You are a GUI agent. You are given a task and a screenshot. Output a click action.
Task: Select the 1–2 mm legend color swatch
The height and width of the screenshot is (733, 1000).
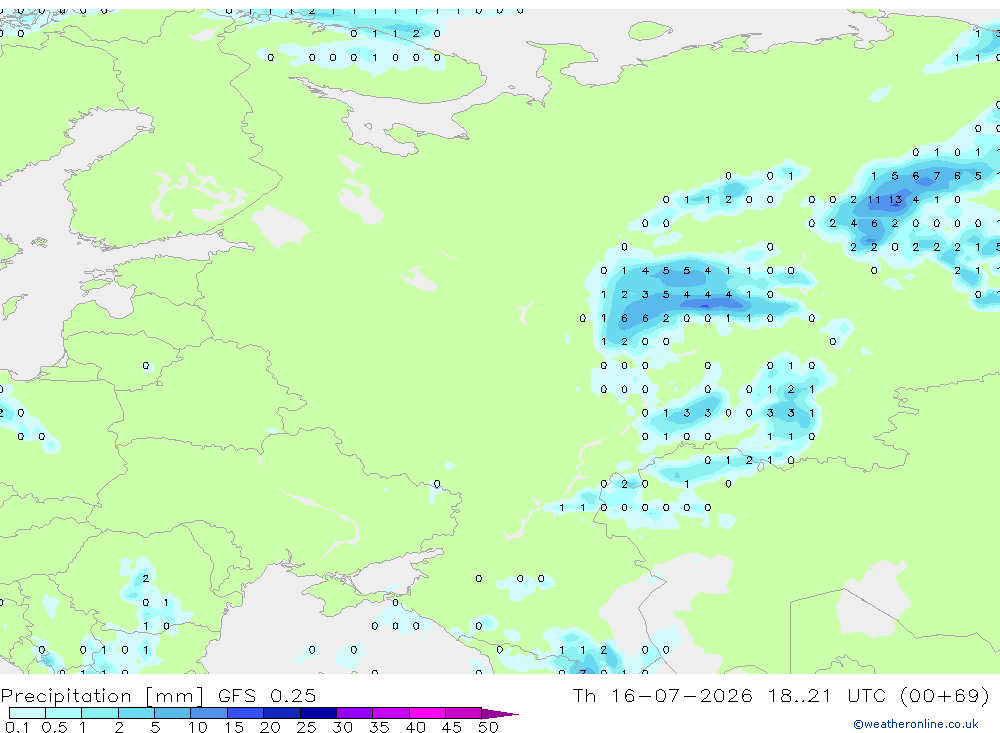point(100,713)
